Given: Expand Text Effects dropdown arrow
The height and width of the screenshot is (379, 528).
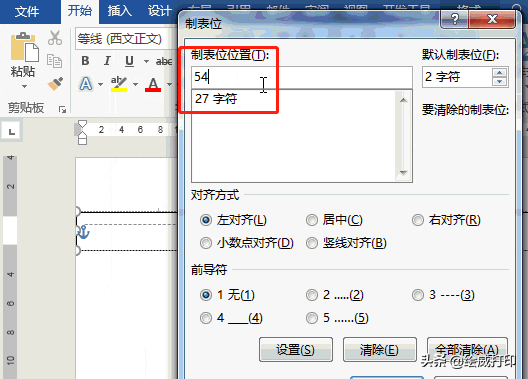Looking at the screenshot, I should 100,84.
